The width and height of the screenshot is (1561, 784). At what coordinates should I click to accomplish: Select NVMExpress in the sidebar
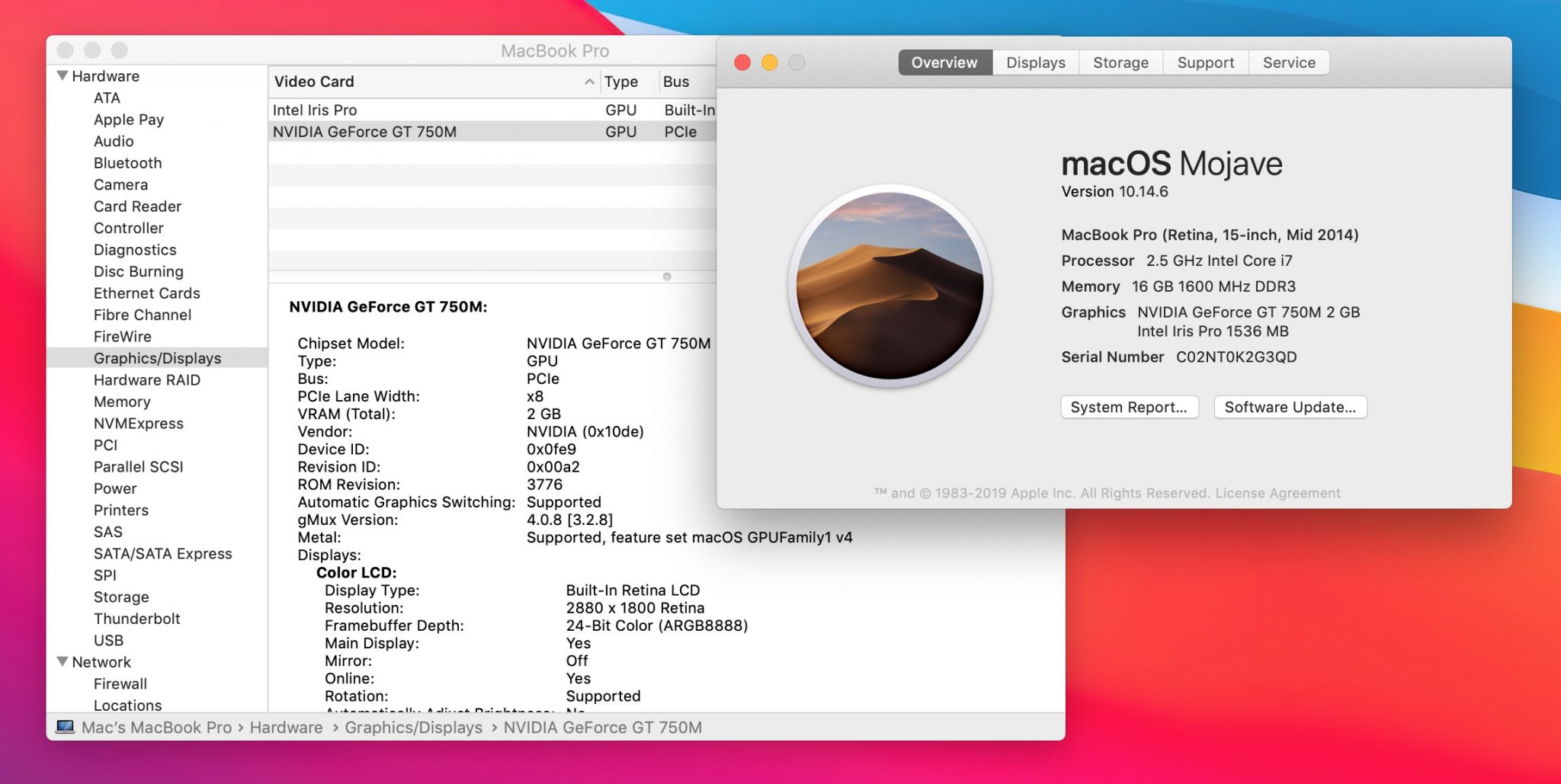[138, 424]
